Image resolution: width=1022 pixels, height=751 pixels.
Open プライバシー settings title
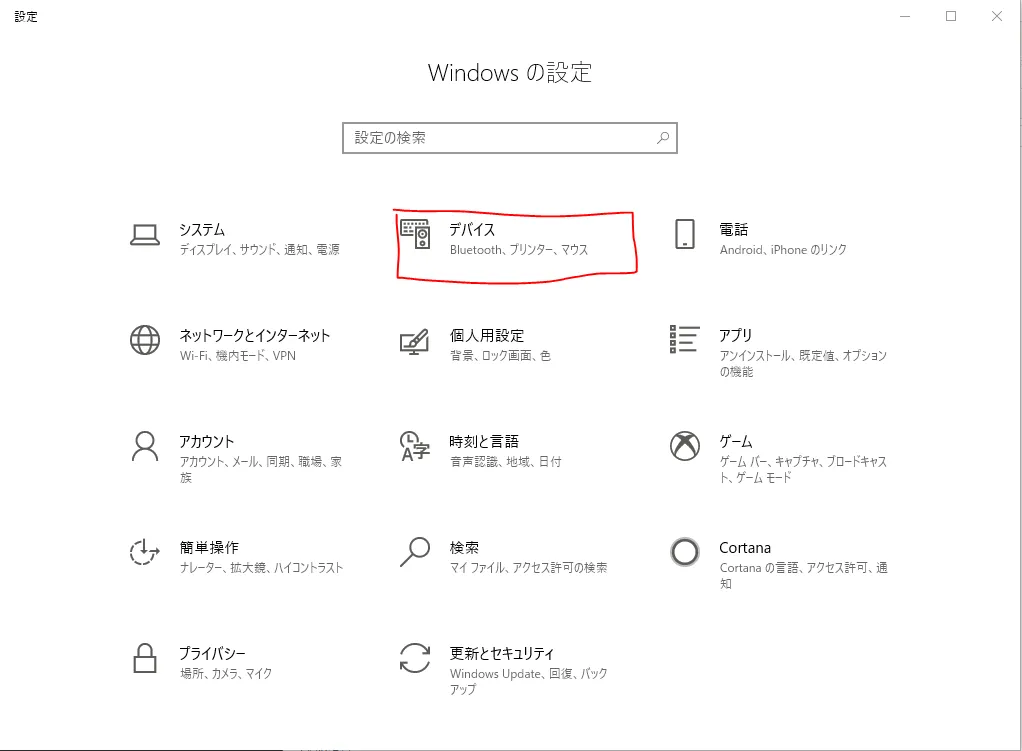tap(212, 653)
